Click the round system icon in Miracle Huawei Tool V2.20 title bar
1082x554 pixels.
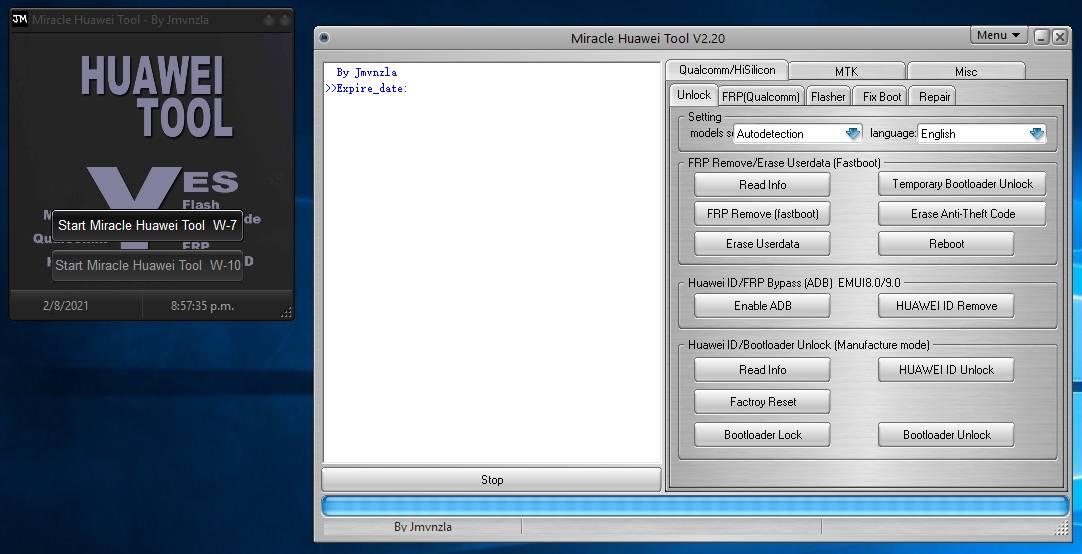[x=324, y=38]
